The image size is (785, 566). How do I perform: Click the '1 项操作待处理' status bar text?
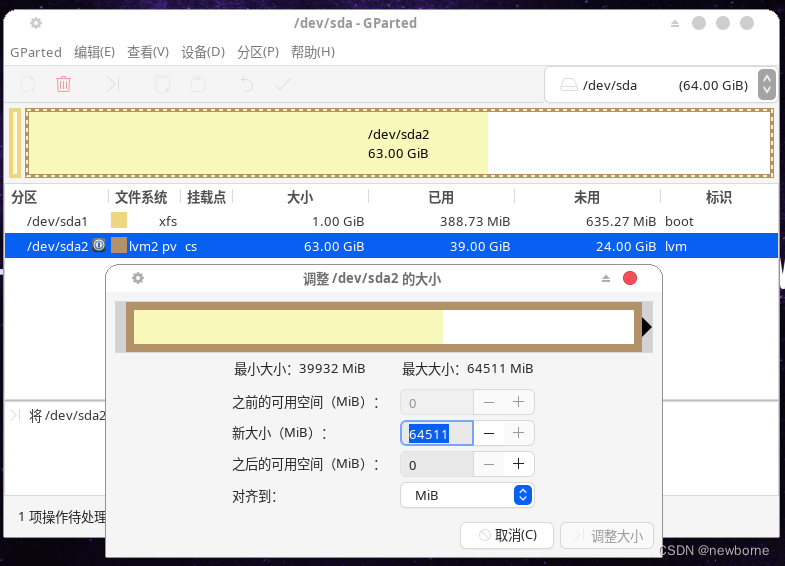point(62,517)
